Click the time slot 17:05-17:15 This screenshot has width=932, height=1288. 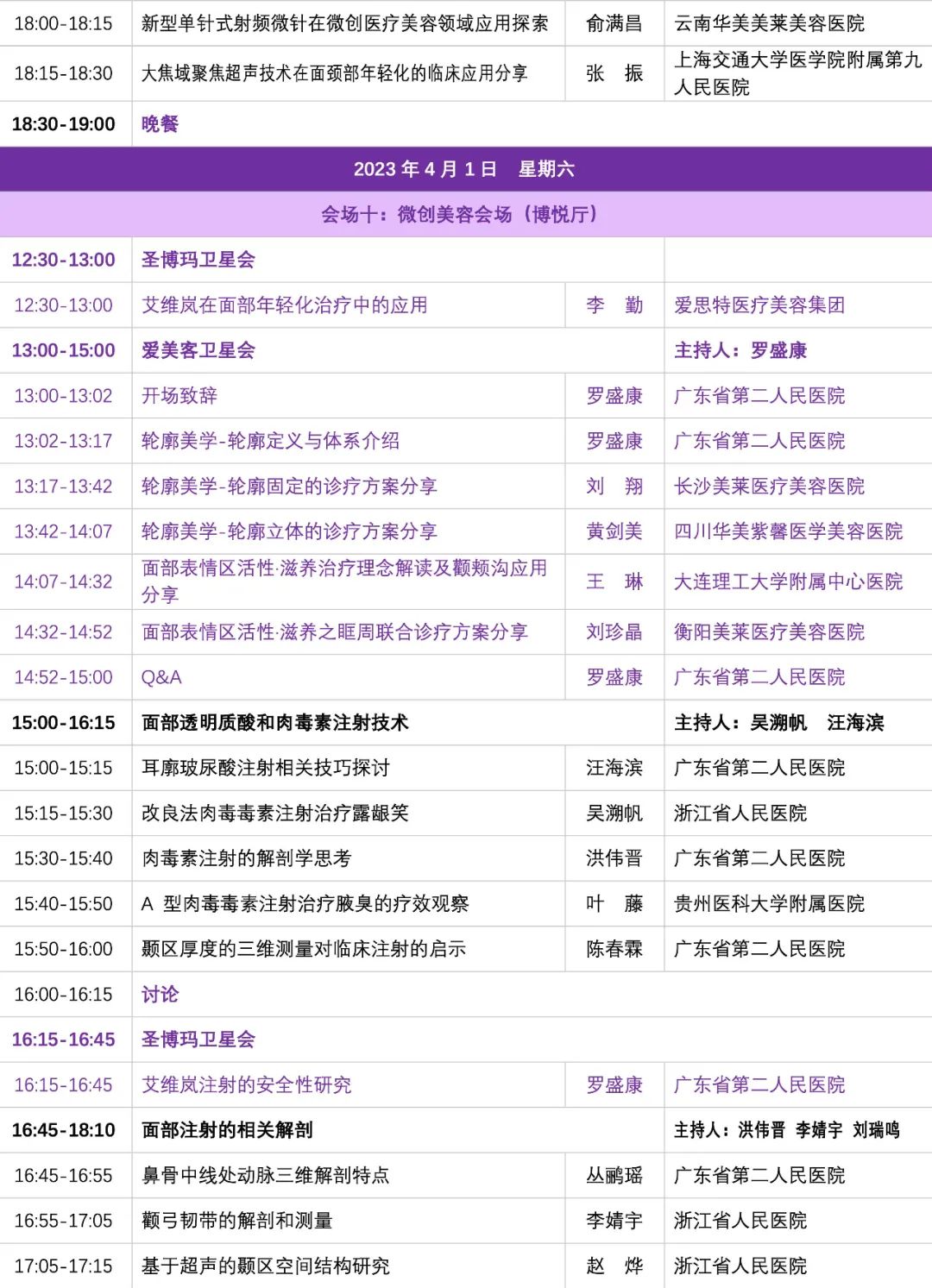click(x=64, y=1266)
